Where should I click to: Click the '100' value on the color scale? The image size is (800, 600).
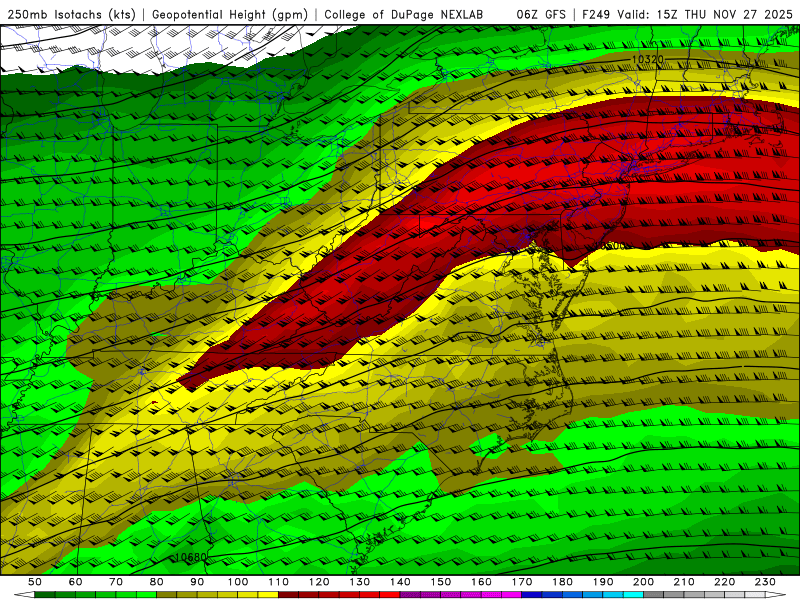pyautogui.click(x=238, y=582)
